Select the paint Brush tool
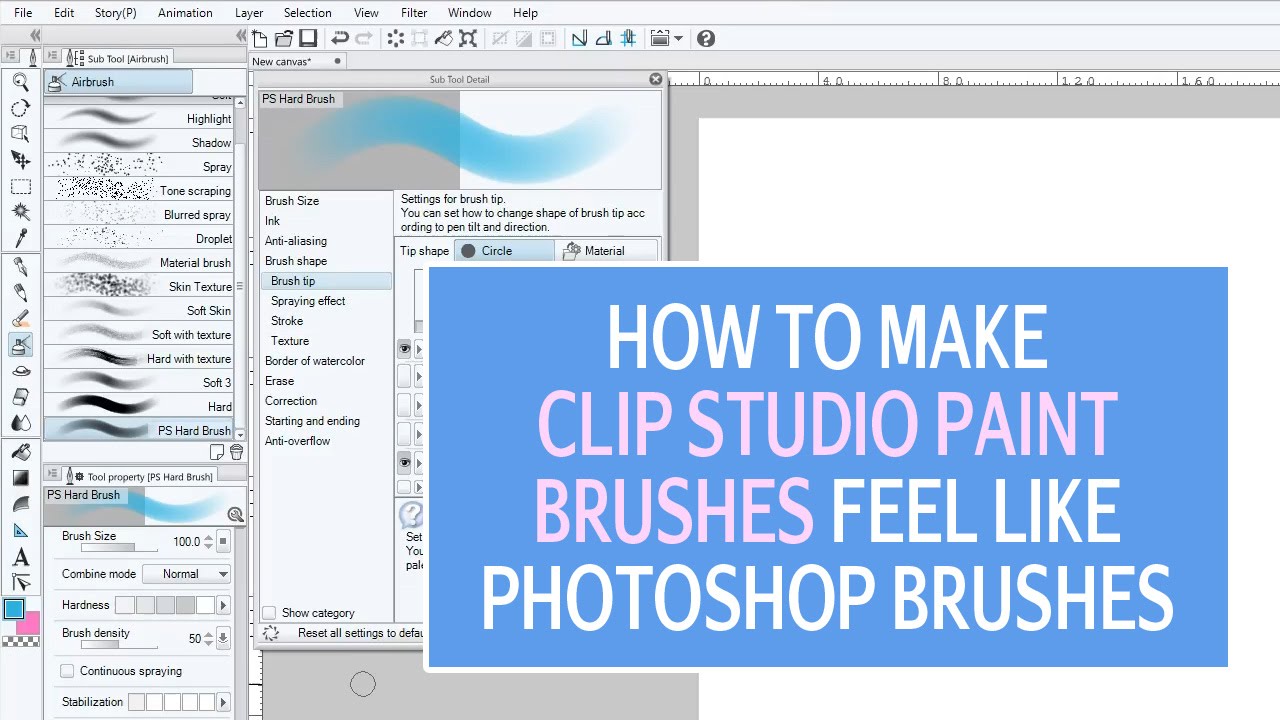 (x=20, y=319)
